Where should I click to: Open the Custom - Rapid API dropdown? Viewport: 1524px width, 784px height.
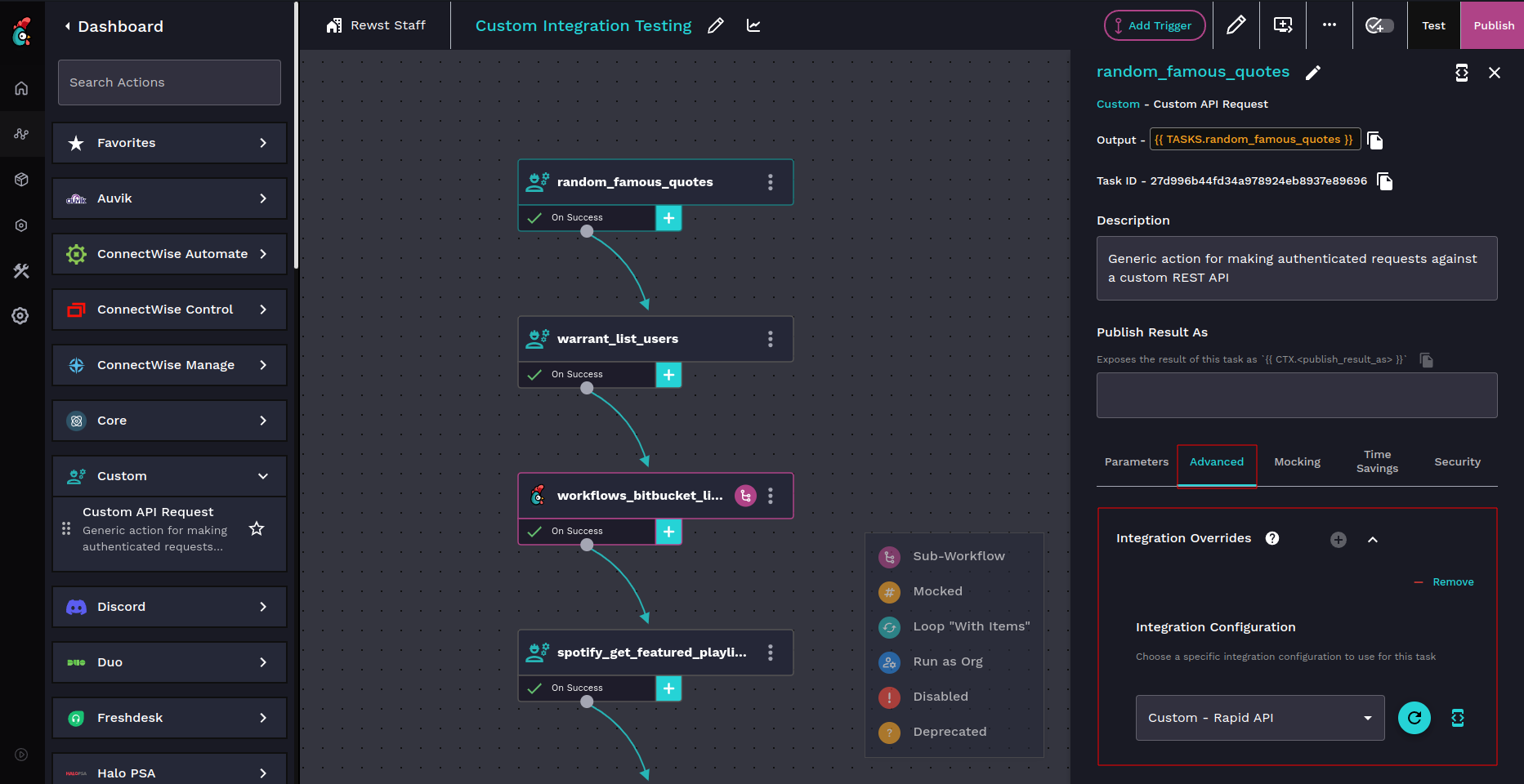point(1259,718)
